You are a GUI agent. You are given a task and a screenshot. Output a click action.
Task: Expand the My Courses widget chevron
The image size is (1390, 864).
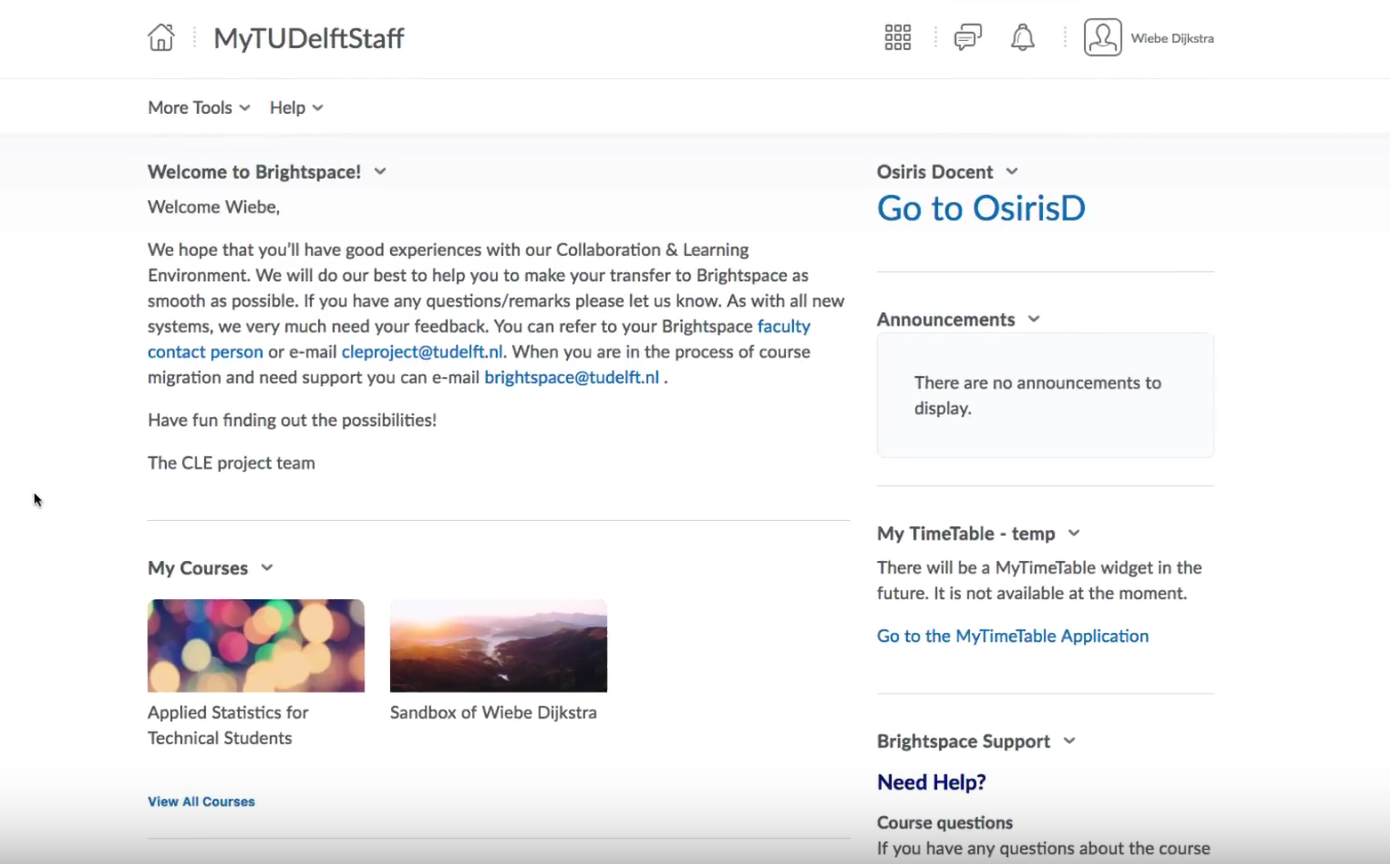(267, 568)
